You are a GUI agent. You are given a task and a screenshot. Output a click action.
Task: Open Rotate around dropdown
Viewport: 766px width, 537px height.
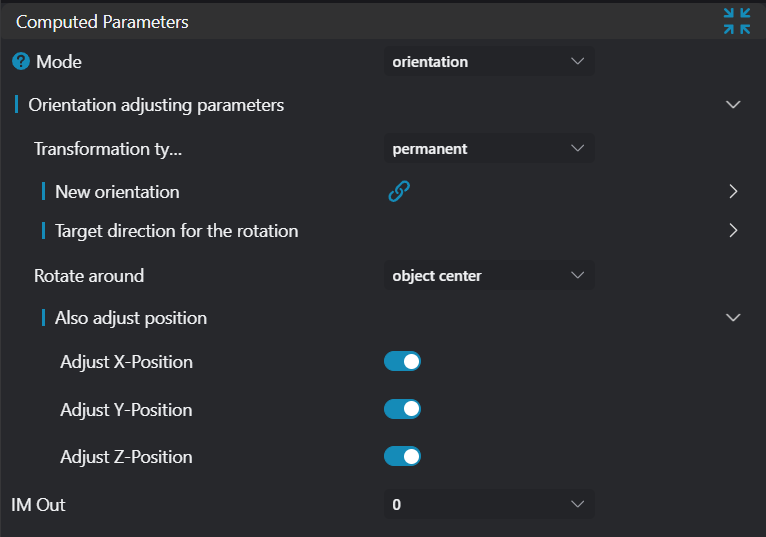[489, 275]
